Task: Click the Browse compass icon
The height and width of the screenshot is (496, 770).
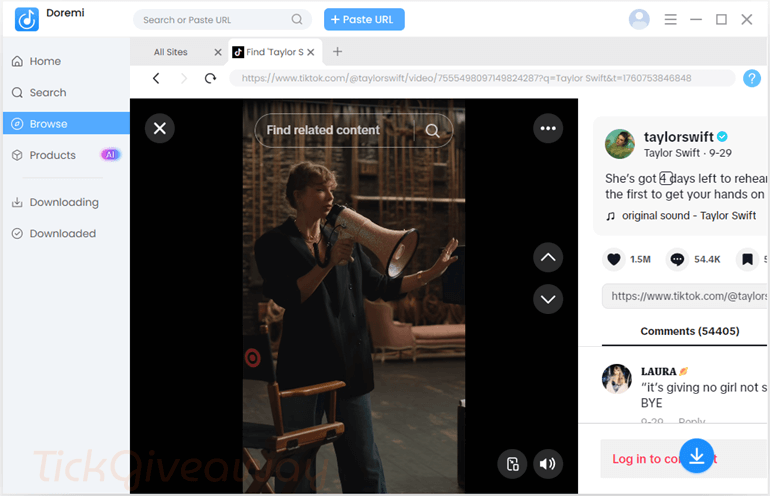Action: [17, 124]
